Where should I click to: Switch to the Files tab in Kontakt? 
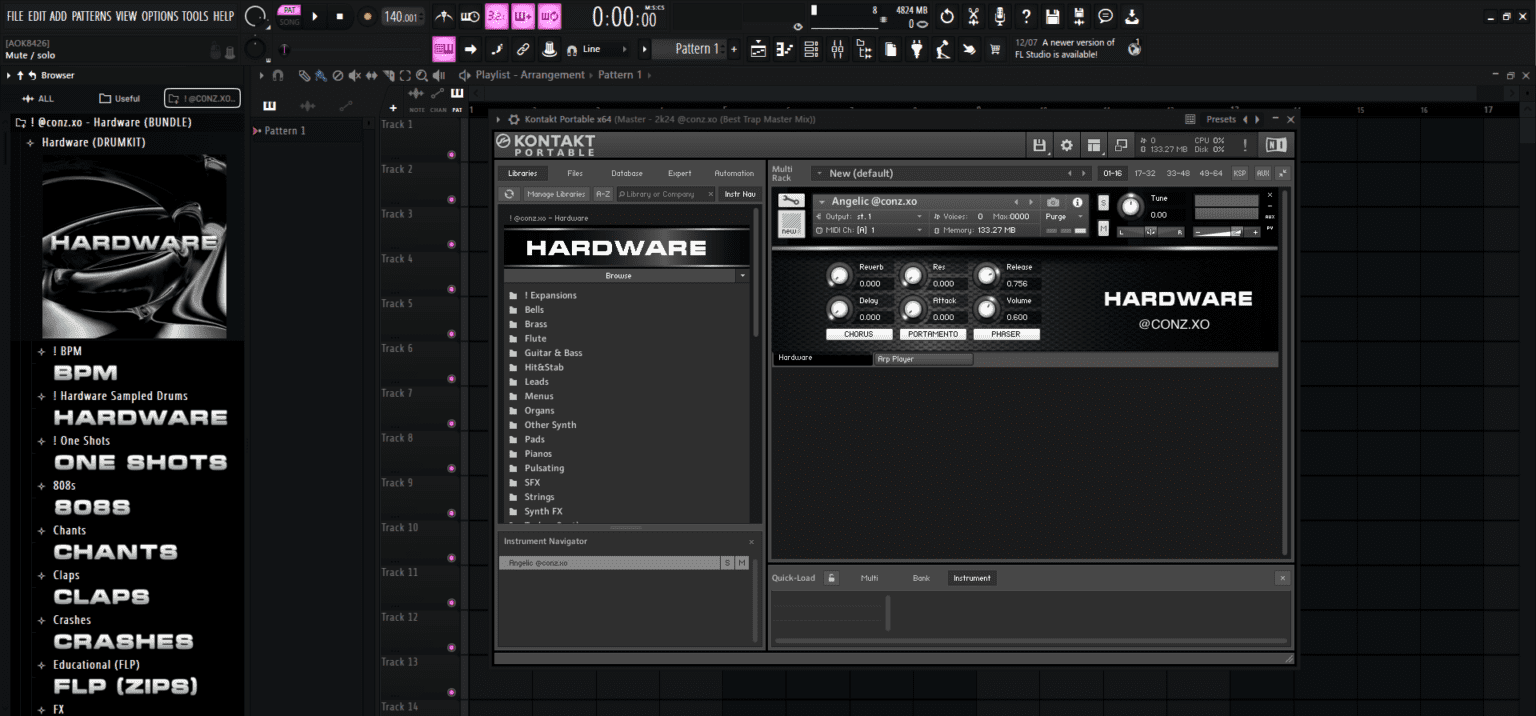[x=575, y=172]
